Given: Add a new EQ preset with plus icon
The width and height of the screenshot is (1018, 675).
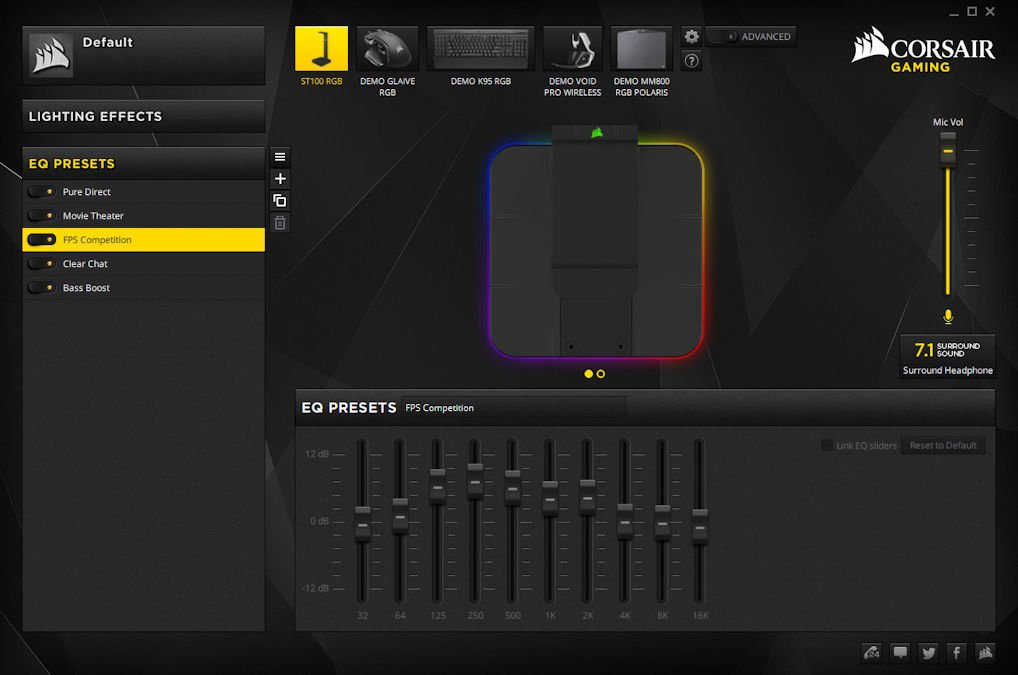Looking at the screenshot, I should coord(280,179).
